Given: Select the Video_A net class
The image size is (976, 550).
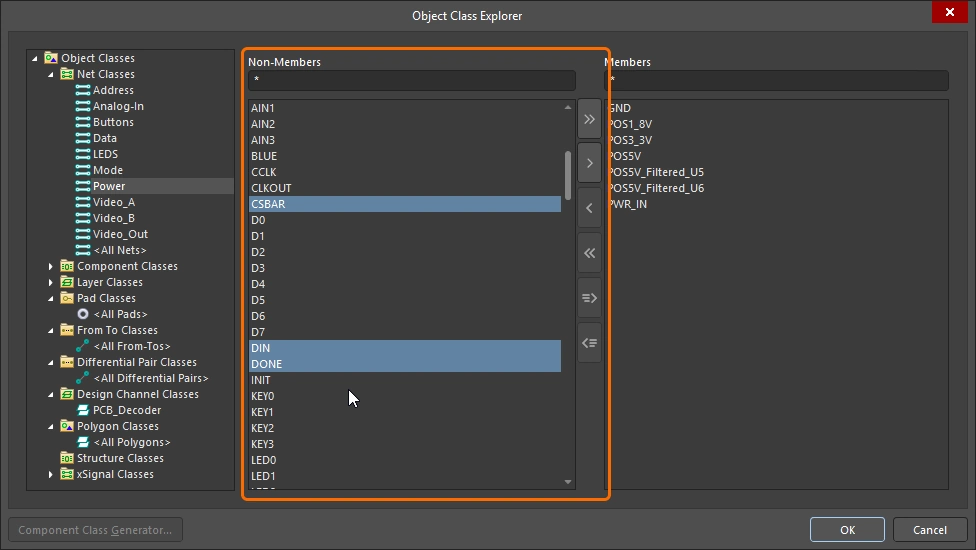Looking at the screenshot, I should (x=114, y=202).
